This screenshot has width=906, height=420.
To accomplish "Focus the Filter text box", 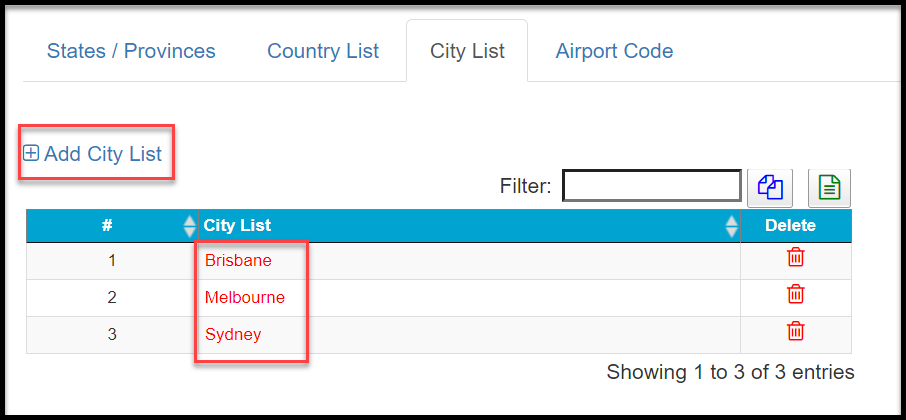I will coord(651,186).
